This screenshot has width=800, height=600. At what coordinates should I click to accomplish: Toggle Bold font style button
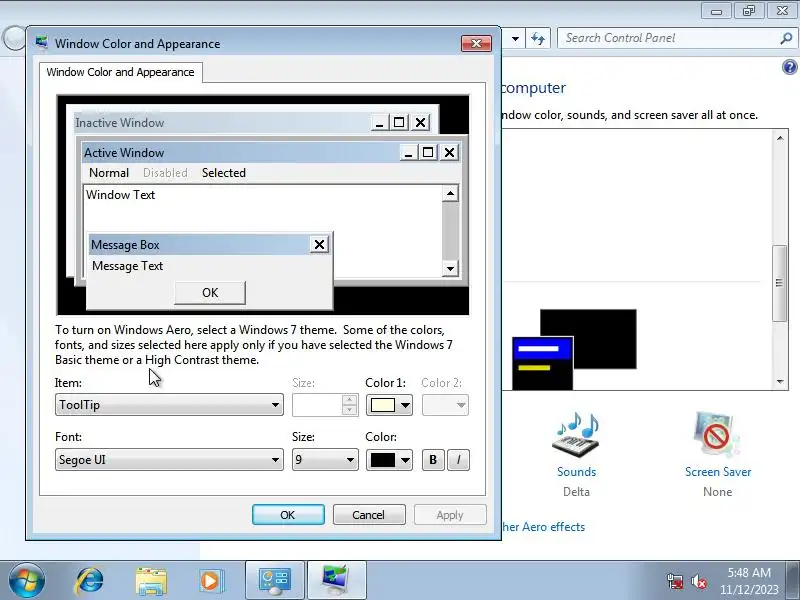coord(433,460)
